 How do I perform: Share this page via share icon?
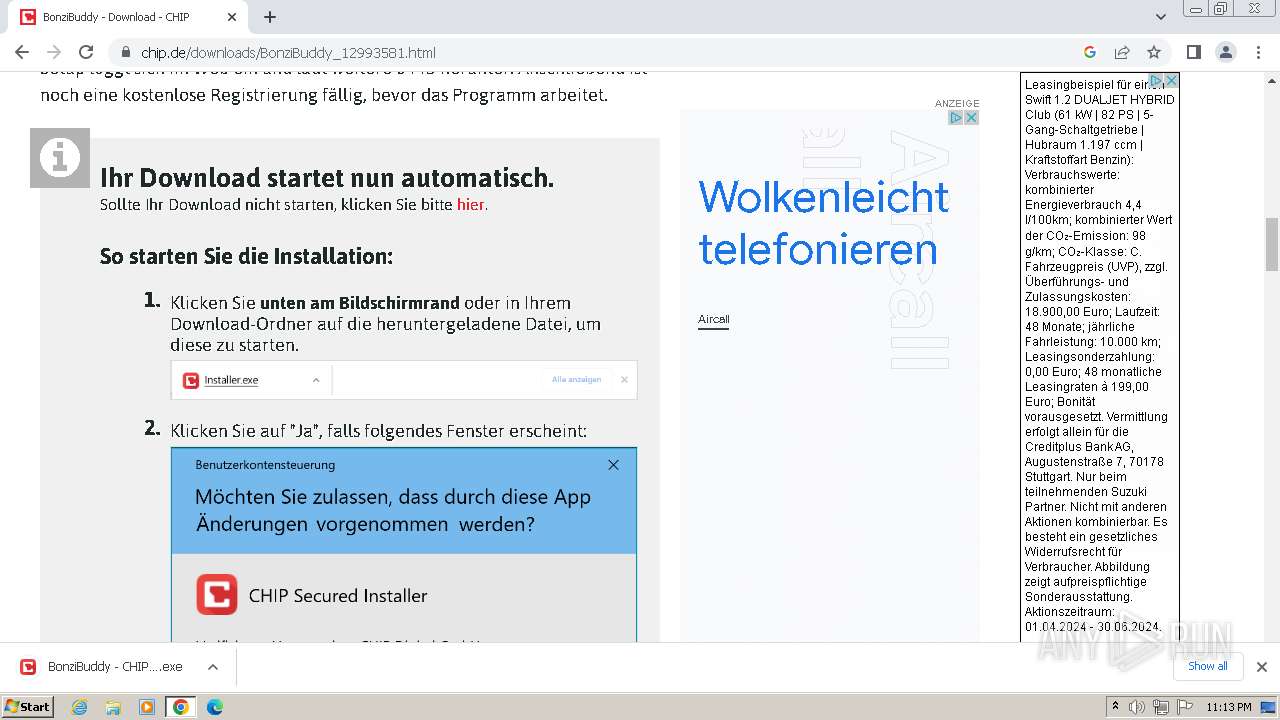pyautogui.click(x=1122, y=52)
